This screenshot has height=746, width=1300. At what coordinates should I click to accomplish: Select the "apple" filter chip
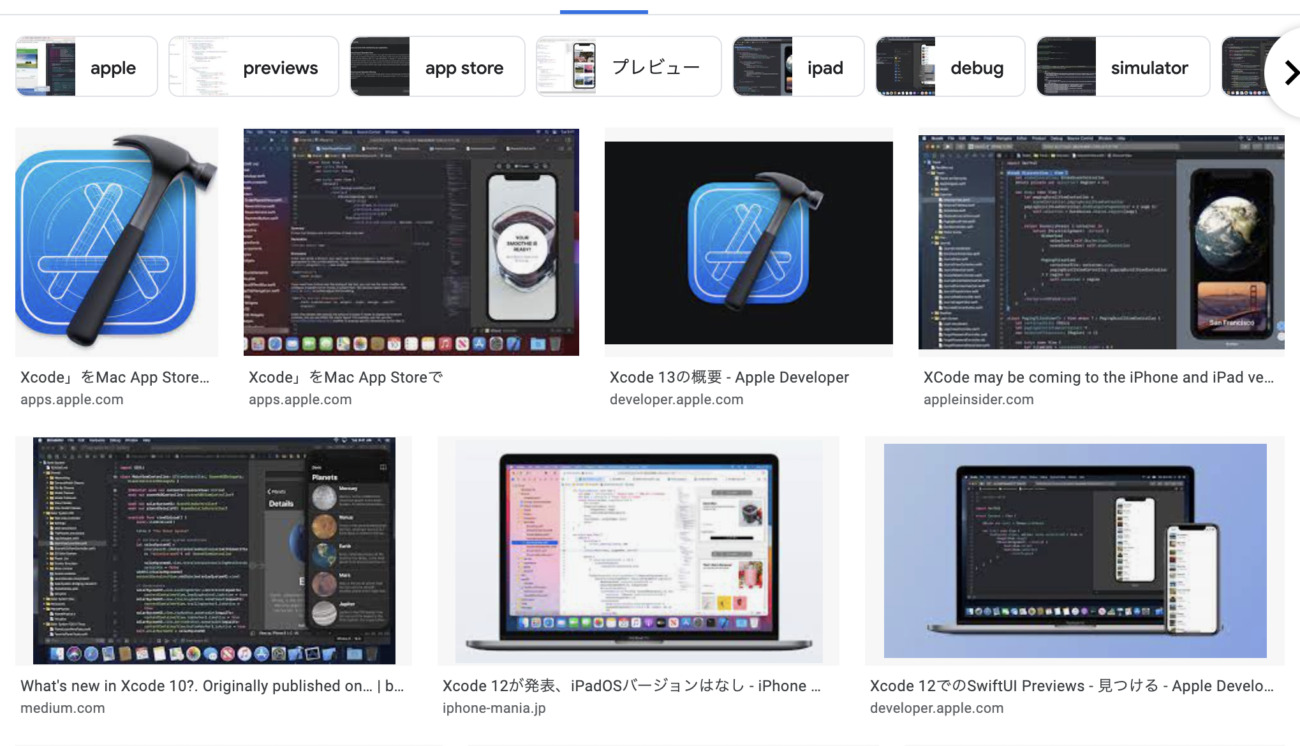(87, 67)
